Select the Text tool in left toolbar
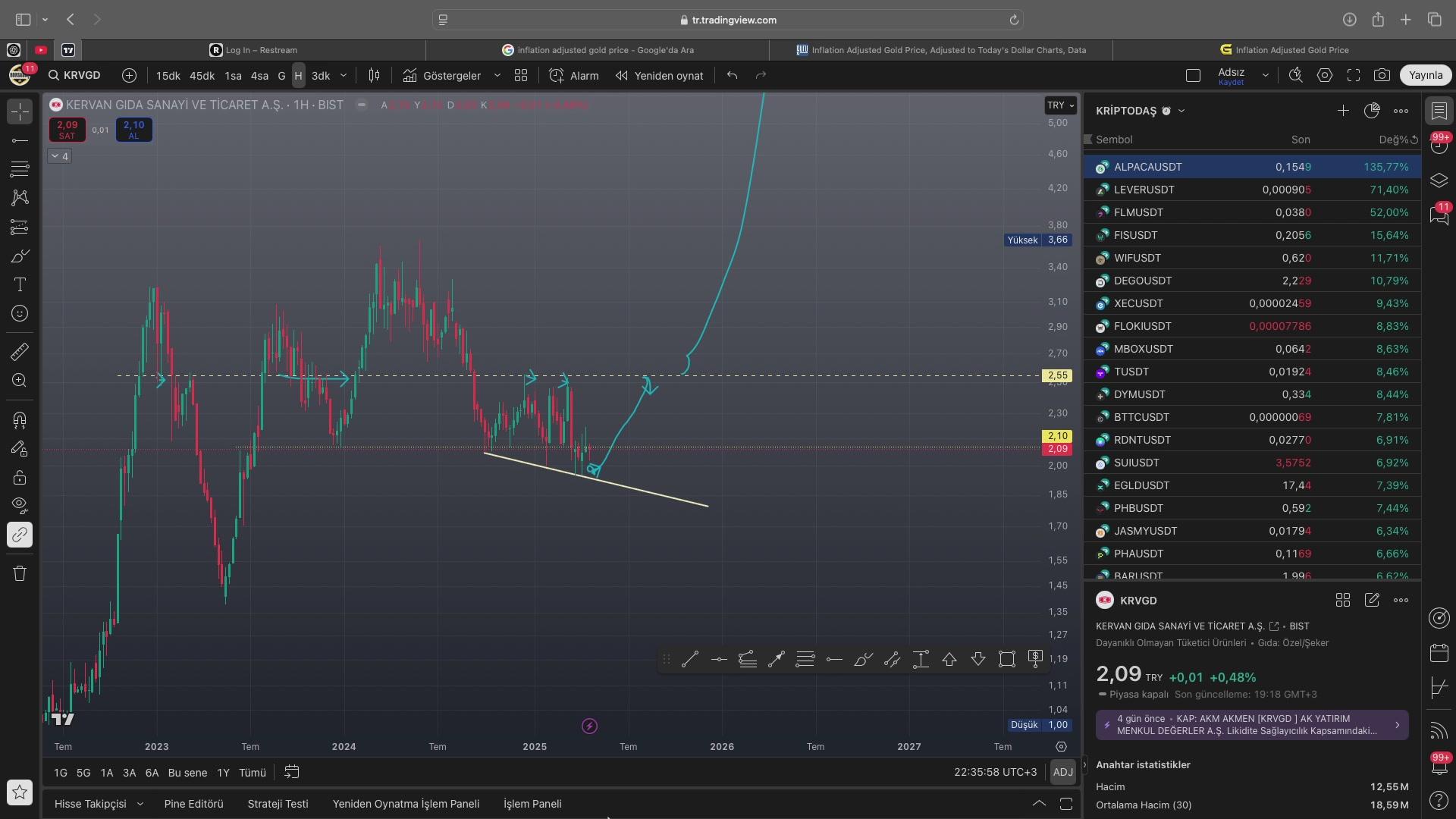Viewport: 1456px width, 819px height. coord(20,284)
